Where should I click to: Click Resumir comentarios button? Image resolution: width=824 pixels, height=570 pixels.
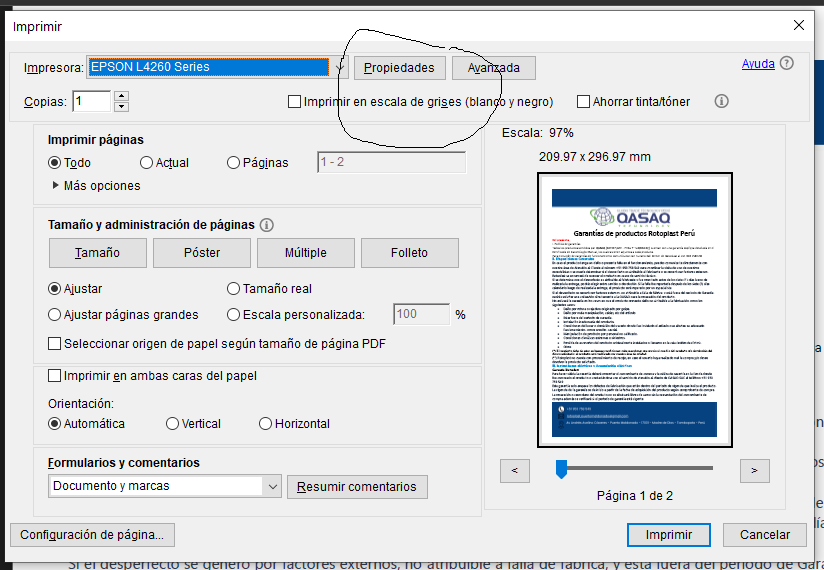[357, 486]
